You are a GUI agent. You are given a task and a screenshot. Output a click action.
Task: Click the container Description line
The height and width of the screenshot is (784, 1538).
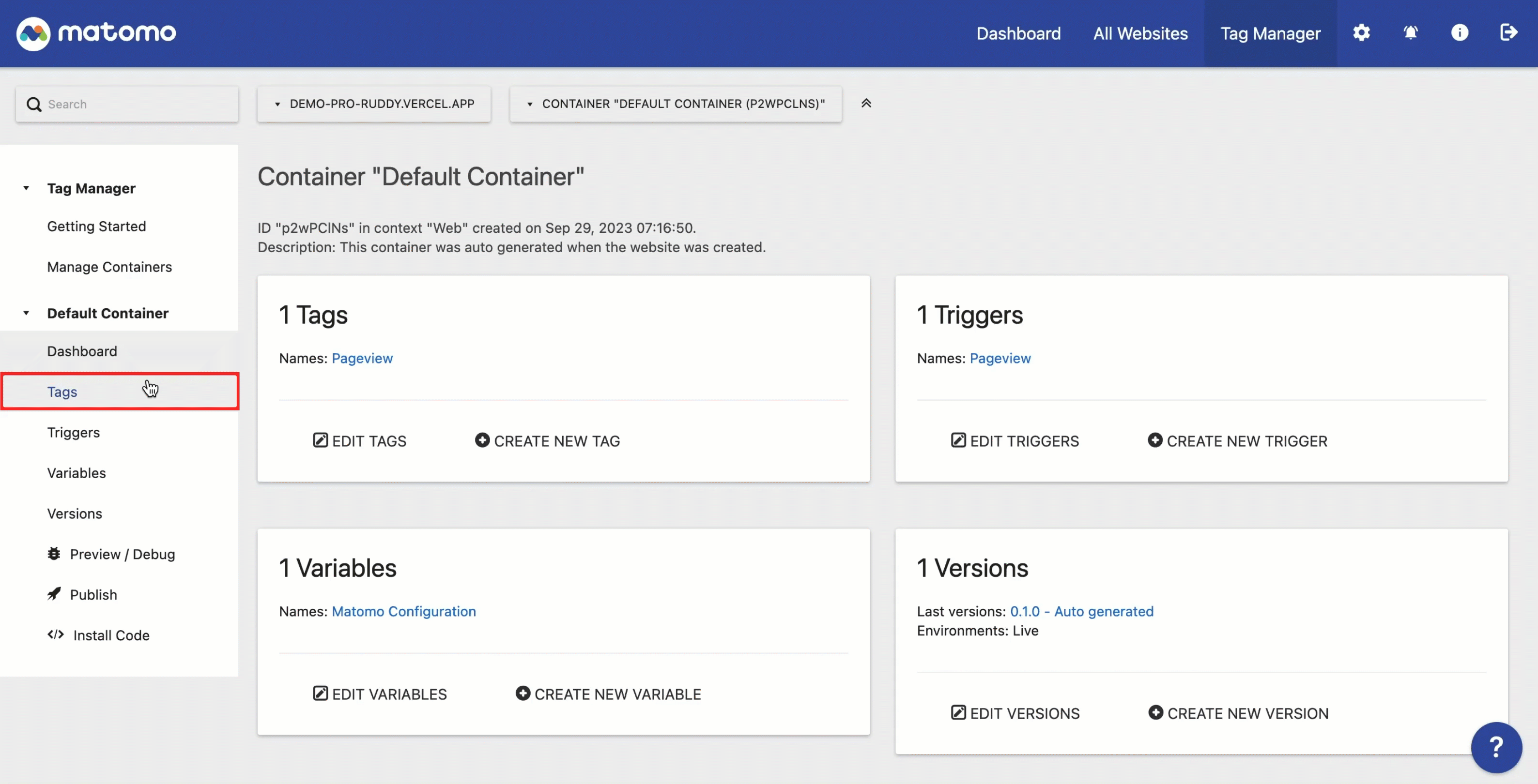point(512,247)
